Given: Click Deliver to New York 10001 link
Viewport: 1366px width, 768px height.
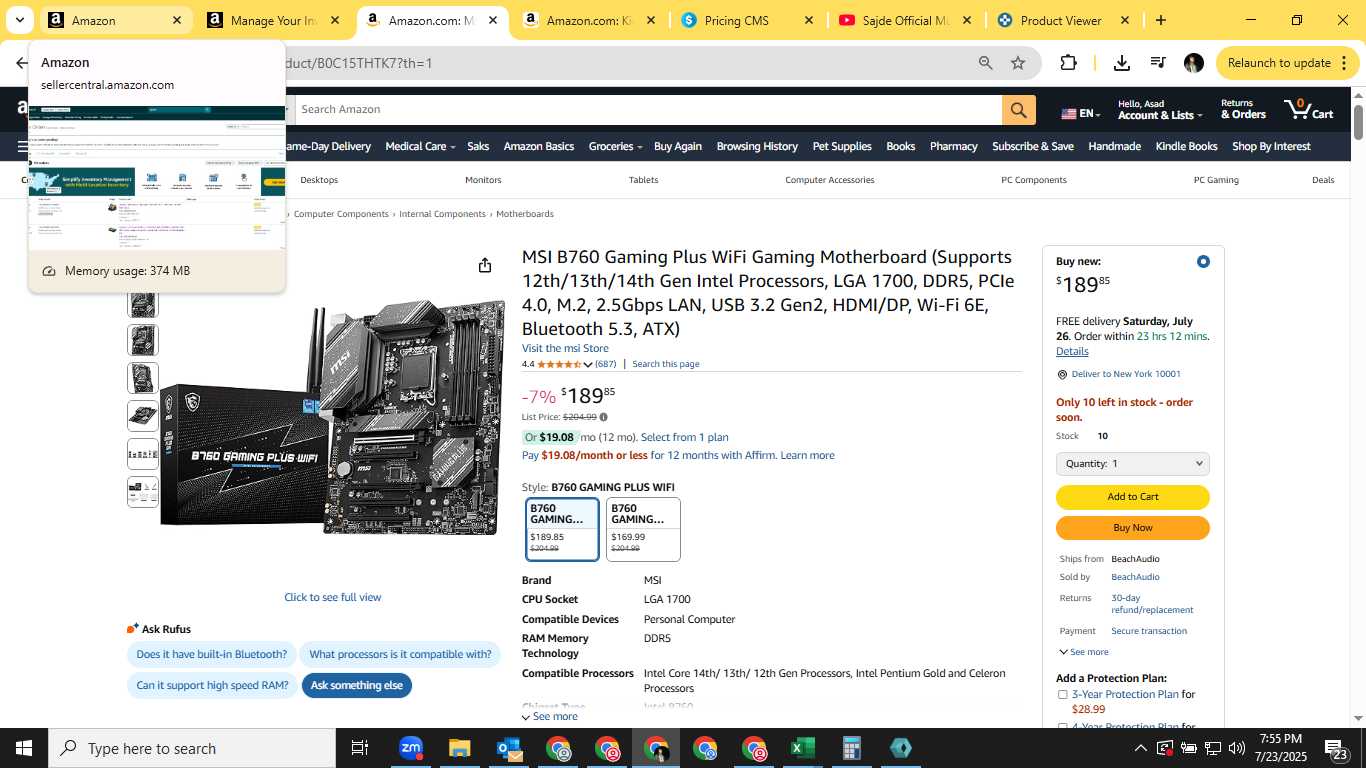Looking at the screenshot, I should tap(1126, 374).
